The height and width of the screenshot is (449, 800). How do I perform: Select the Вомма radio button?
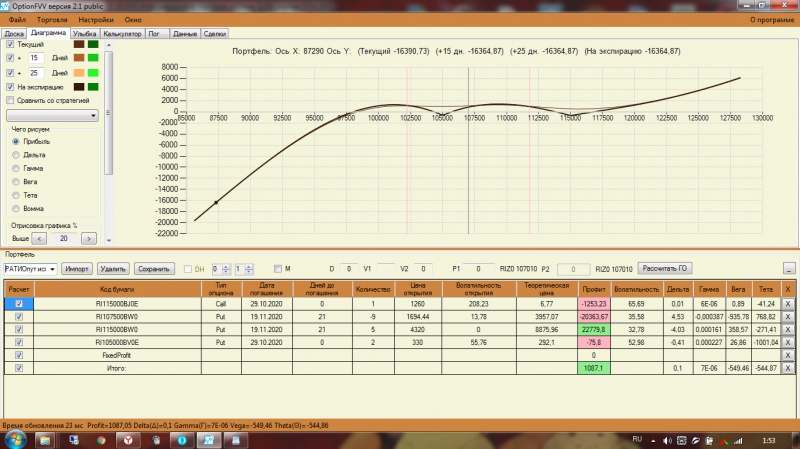pyautogui.click(x=16, y=208)
